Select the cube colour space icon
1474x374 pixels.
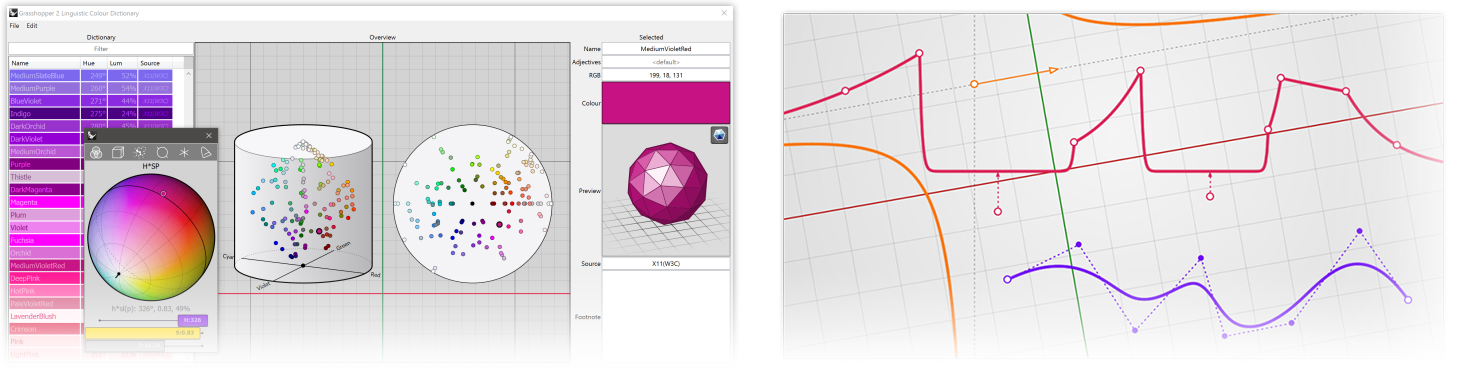(x=118, y=152)
